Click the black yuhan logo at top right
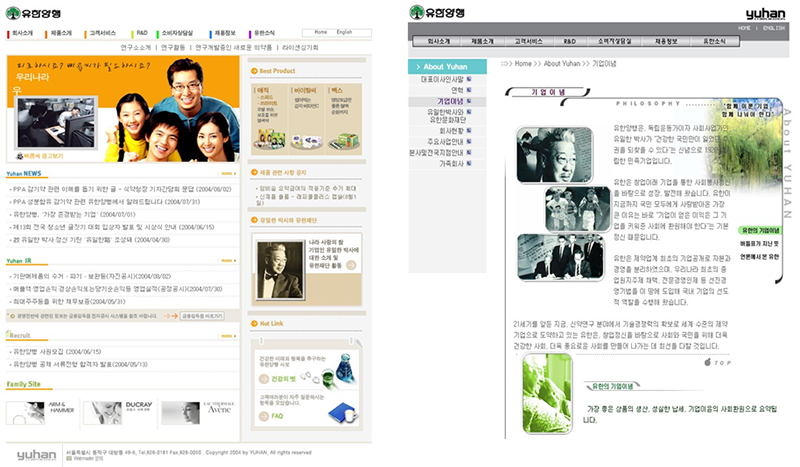Screen dimensions: 800x467 [x=765, y=14]
